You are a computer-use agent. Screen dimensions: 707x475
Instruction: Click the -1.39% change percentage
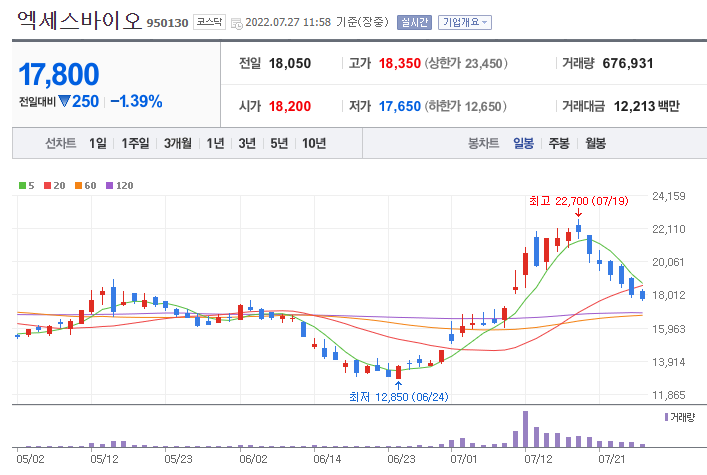pos(136,101)
